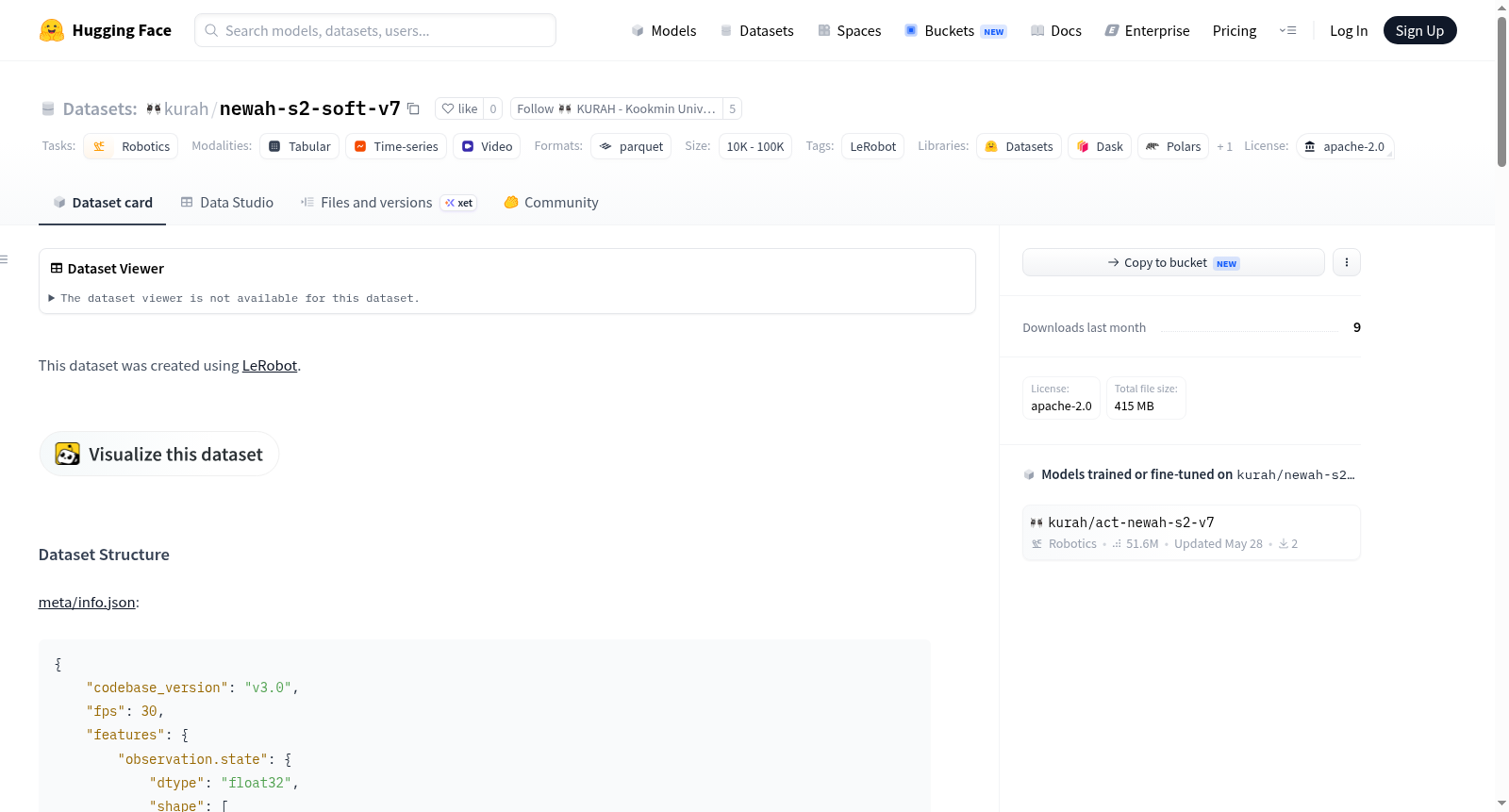Open the Enterprise nav item
This screenshot has width=1509, height=812.
click(1147, 30)
